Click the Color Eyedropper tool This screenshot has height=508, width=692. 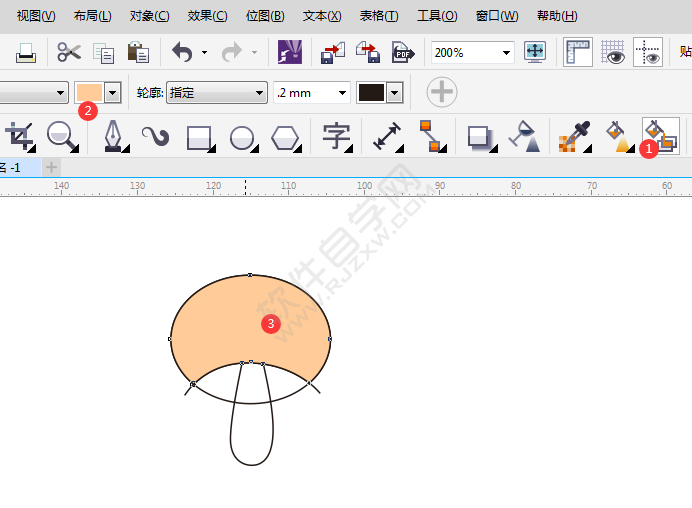(573, 135)
